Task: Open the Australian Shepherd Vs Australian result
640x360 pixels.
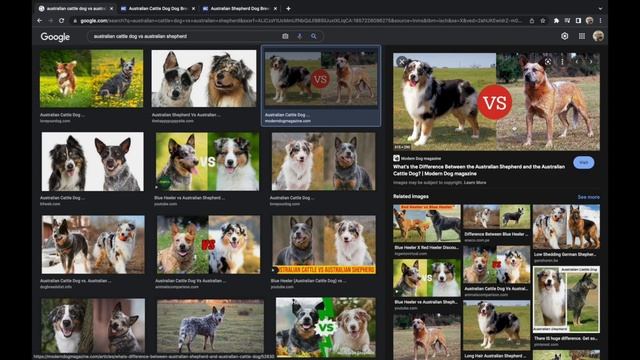Action: [204, 78]
